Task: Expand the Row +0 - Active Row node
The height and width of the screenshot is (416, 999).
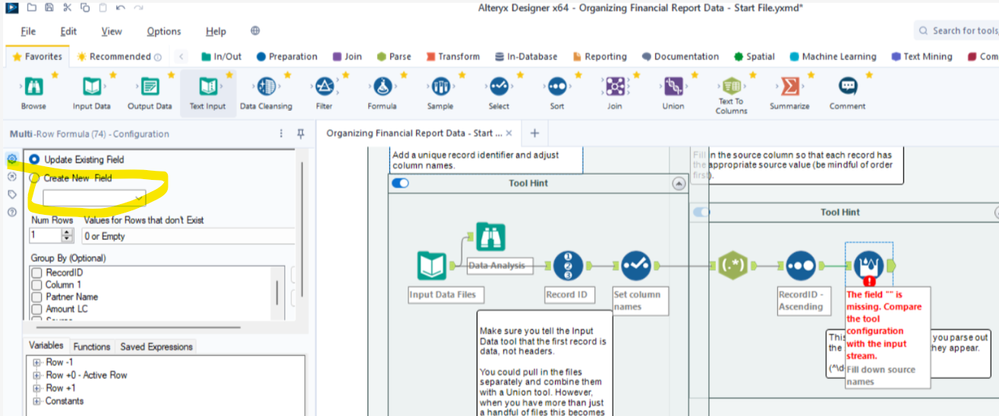Action: [x=36, y=375]
